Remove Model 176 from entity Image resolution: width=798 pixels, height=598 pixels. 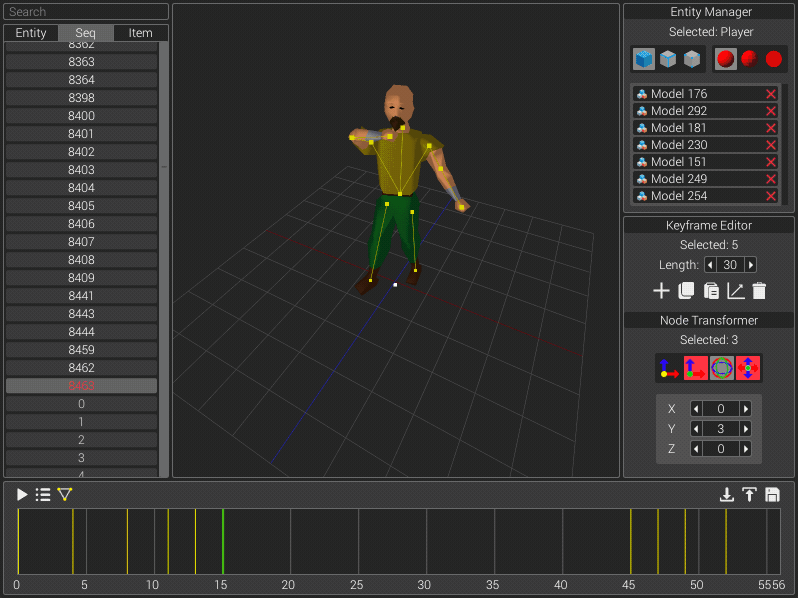tap(771, 94)
